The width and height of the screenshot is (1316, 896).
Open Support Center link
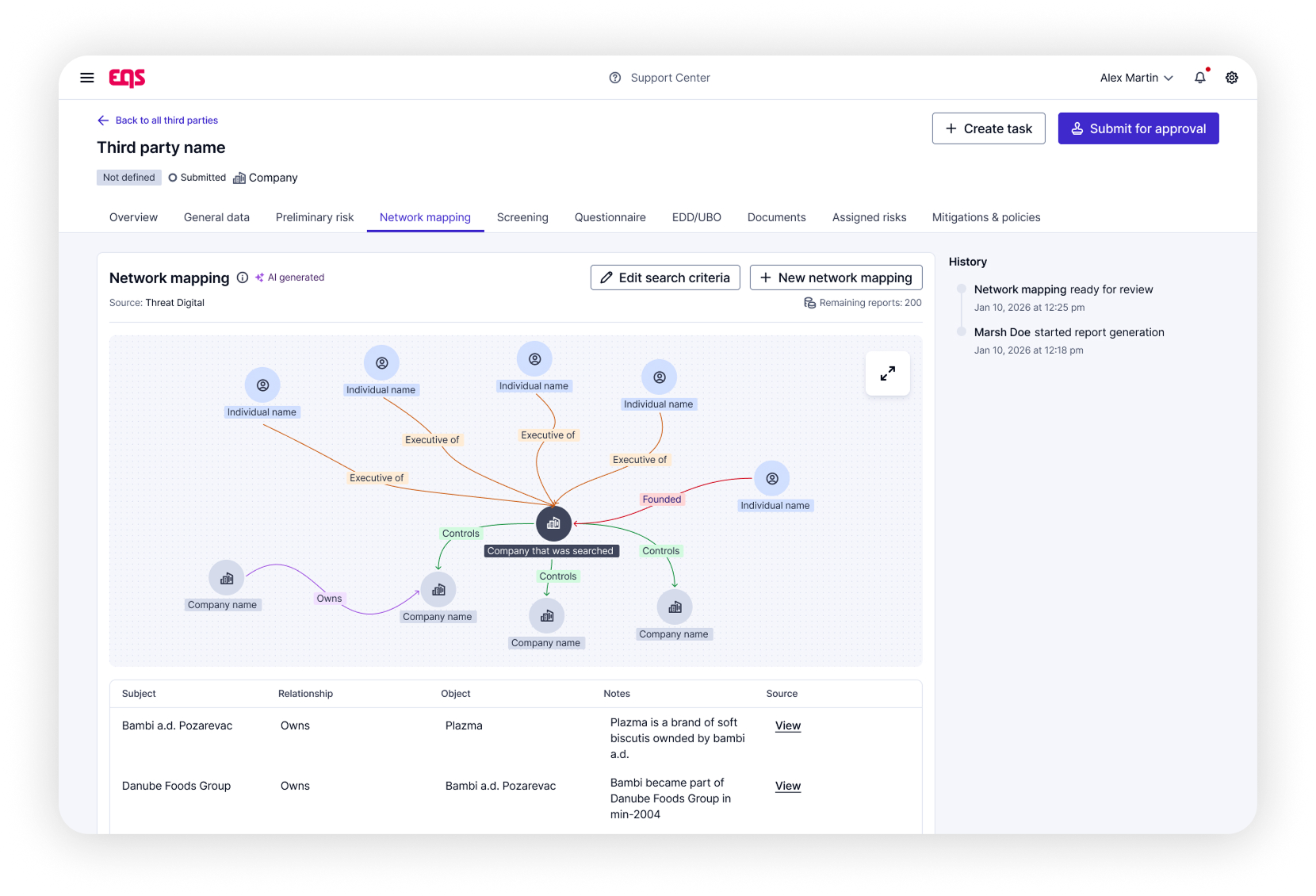671,78
